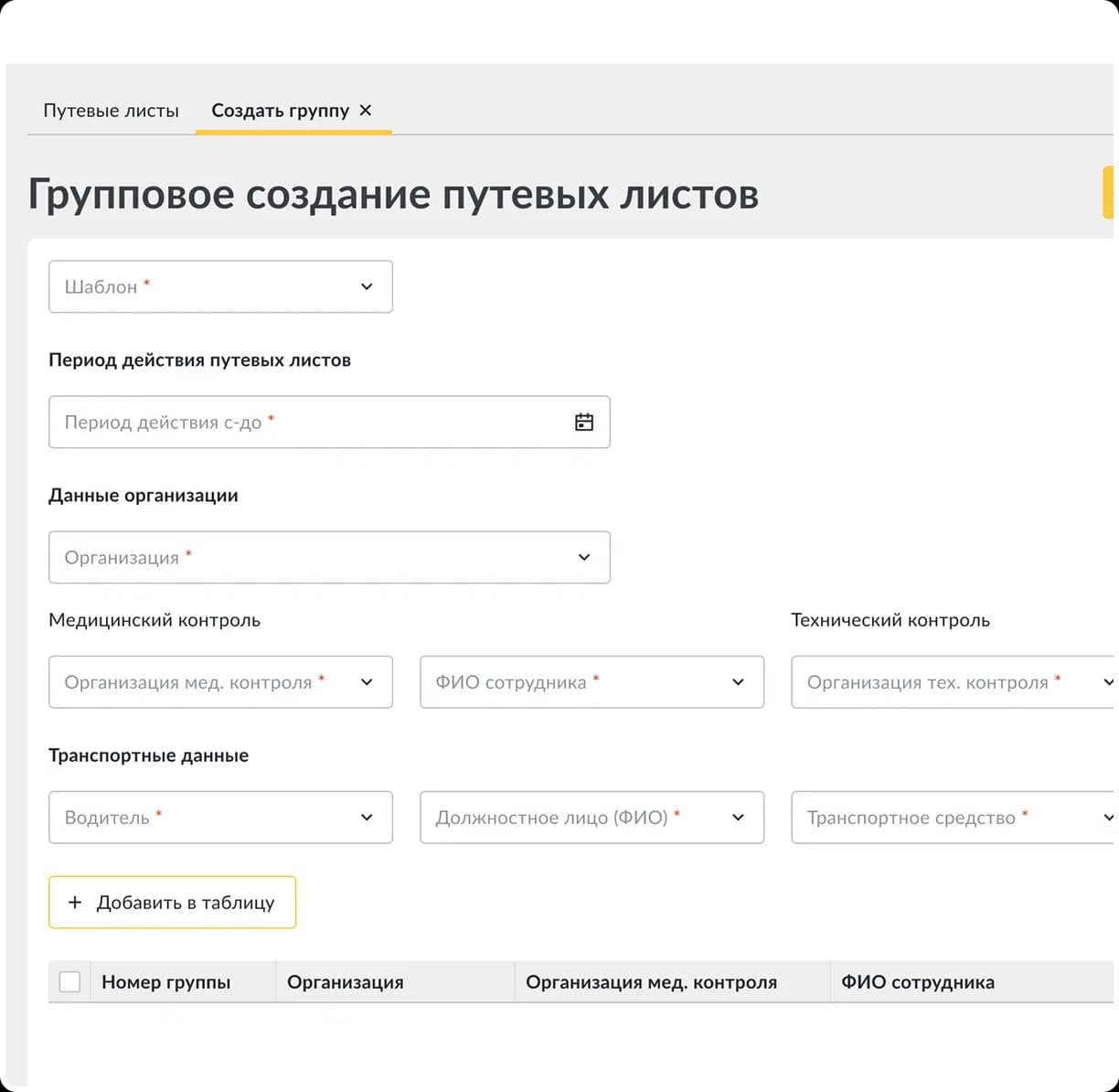
Task: Open Транспортное средство dropdown
Action: pos(954,817)
